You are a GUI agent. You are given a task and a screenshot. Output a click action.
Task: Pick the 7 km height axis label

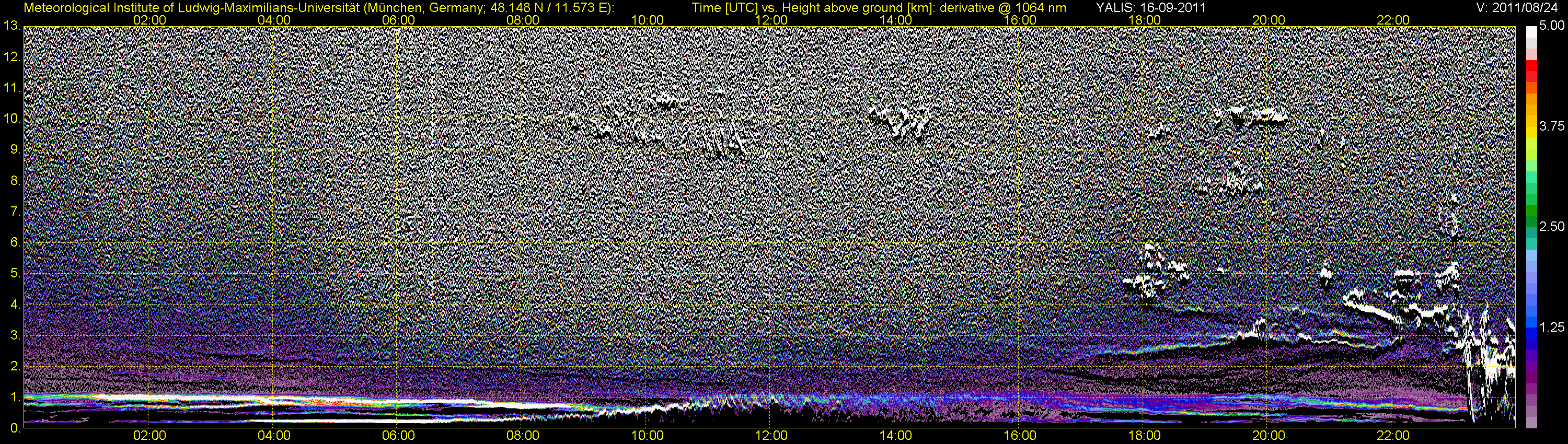(15, 212)
